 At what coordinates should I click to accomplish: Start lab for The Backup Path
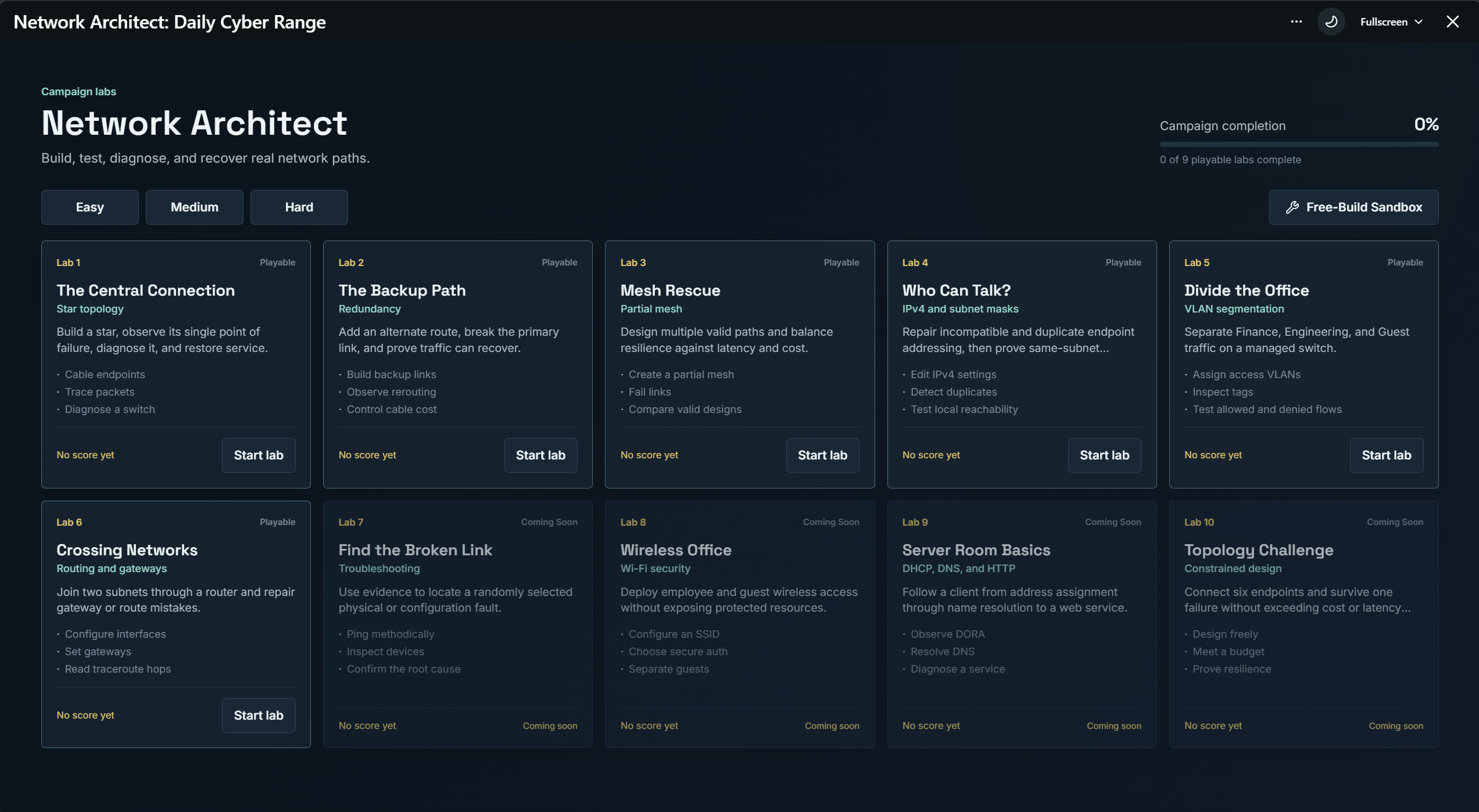(x=540, y=455)
